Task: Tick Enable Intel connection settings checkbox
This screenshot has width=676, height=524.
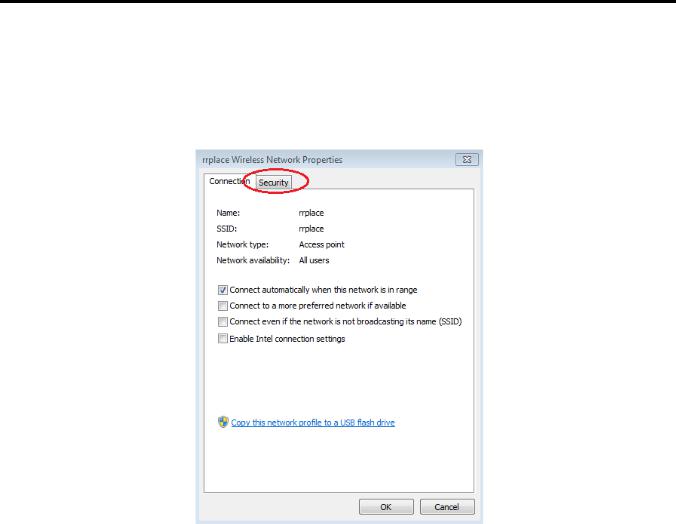Action: click(222, 339)
